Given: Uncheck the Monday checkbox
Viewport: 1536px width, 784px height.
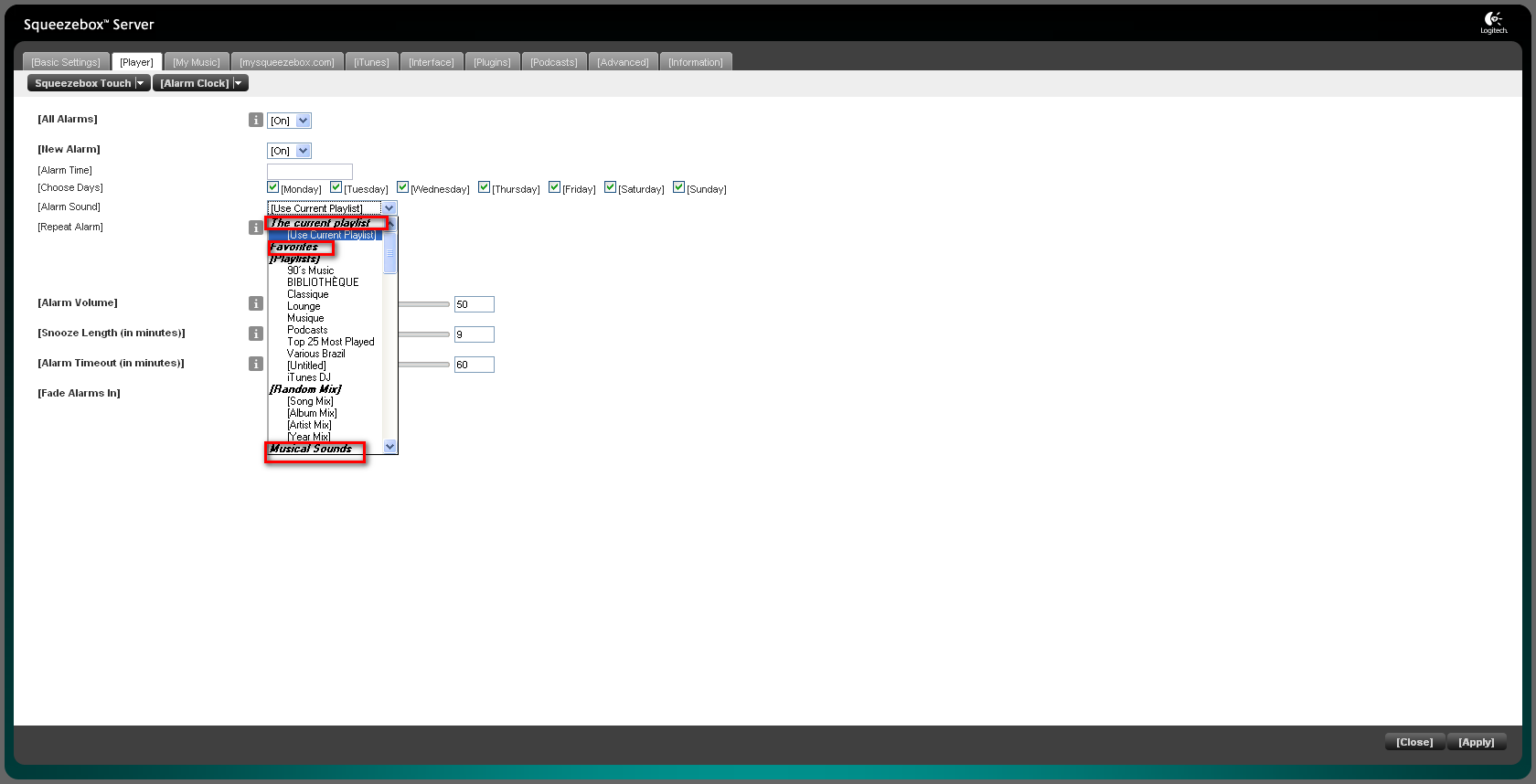Looking at the screenshot, I should (x=272, y=187).
